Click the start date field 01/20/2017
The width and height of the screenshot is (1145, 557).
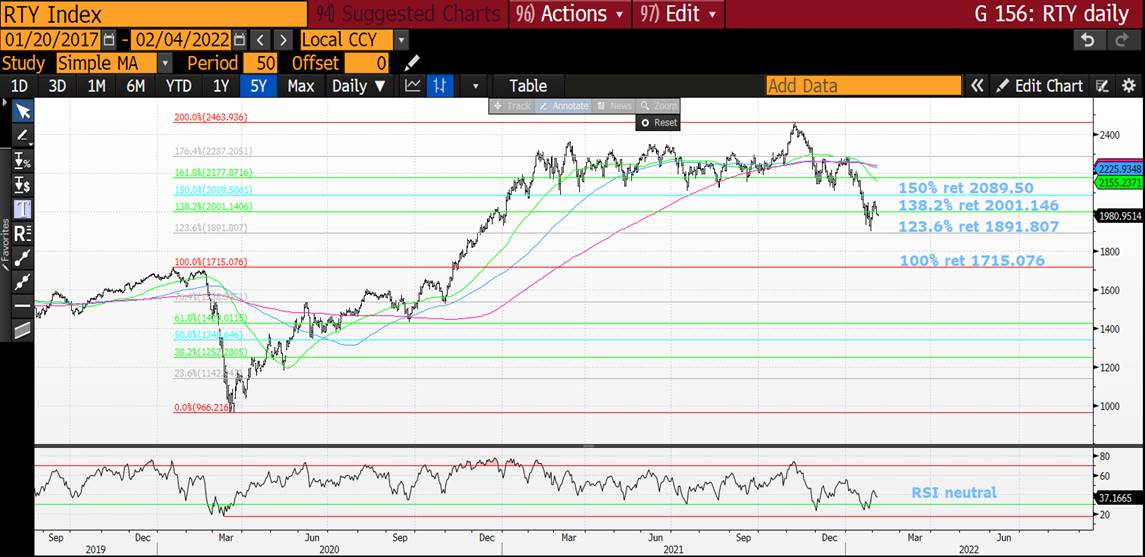tap(51, 39)
